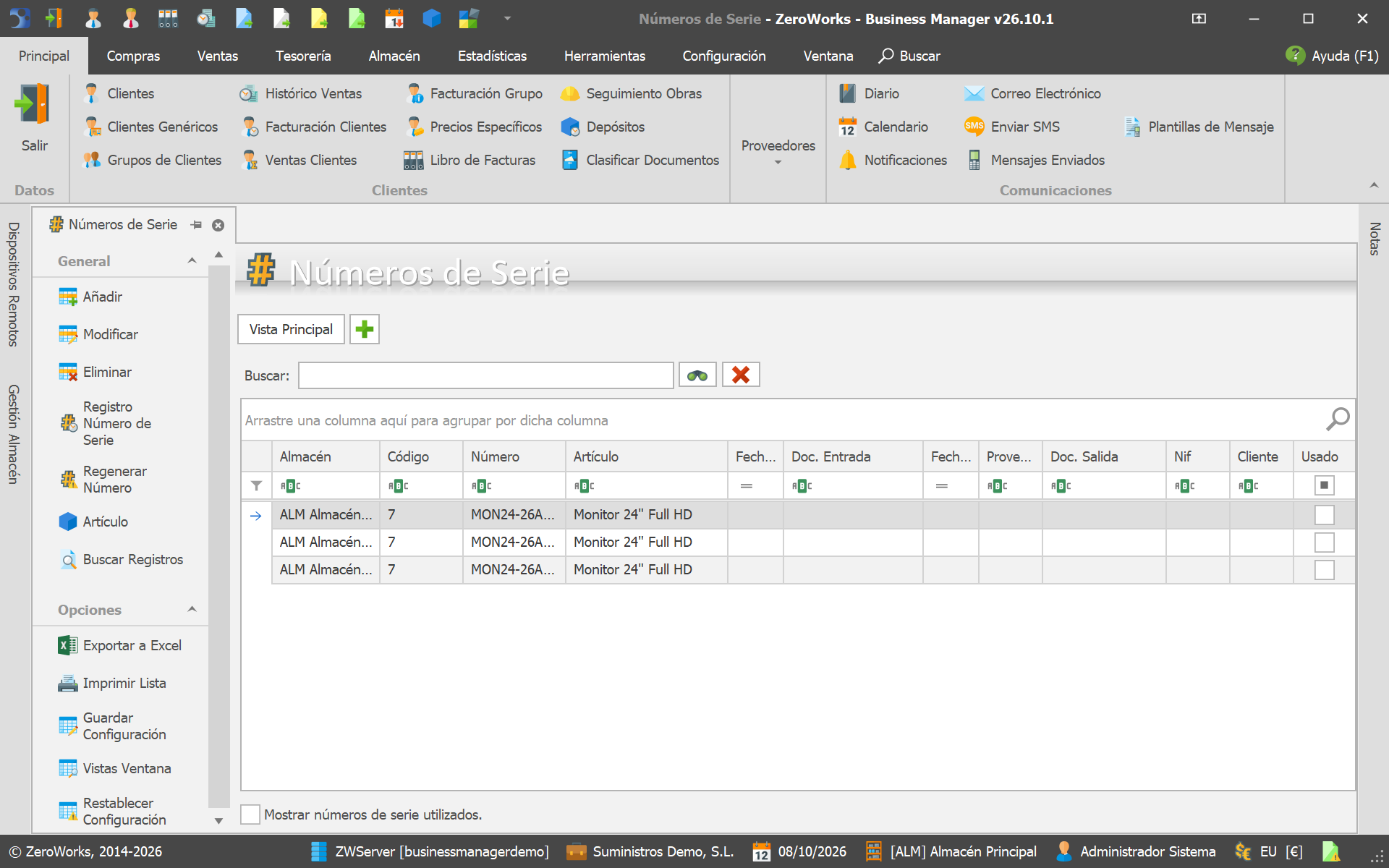The height and width of the screenshot is (868, 1389).
Task: Click the Salir exit icon
Action: click(x=33, y=103)
